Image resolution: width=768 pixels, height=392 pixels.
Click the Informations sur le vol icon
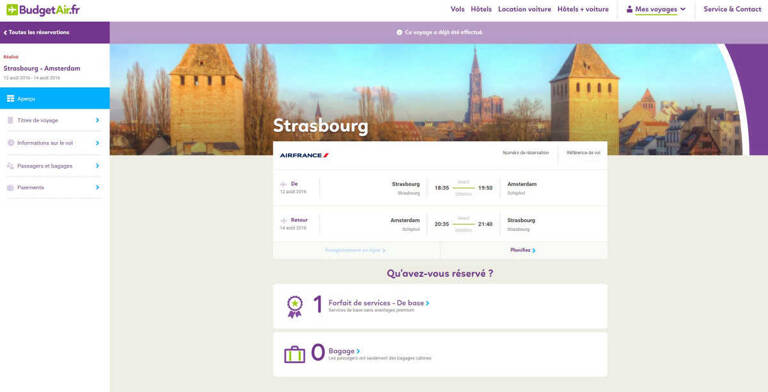tap(11, 143)
